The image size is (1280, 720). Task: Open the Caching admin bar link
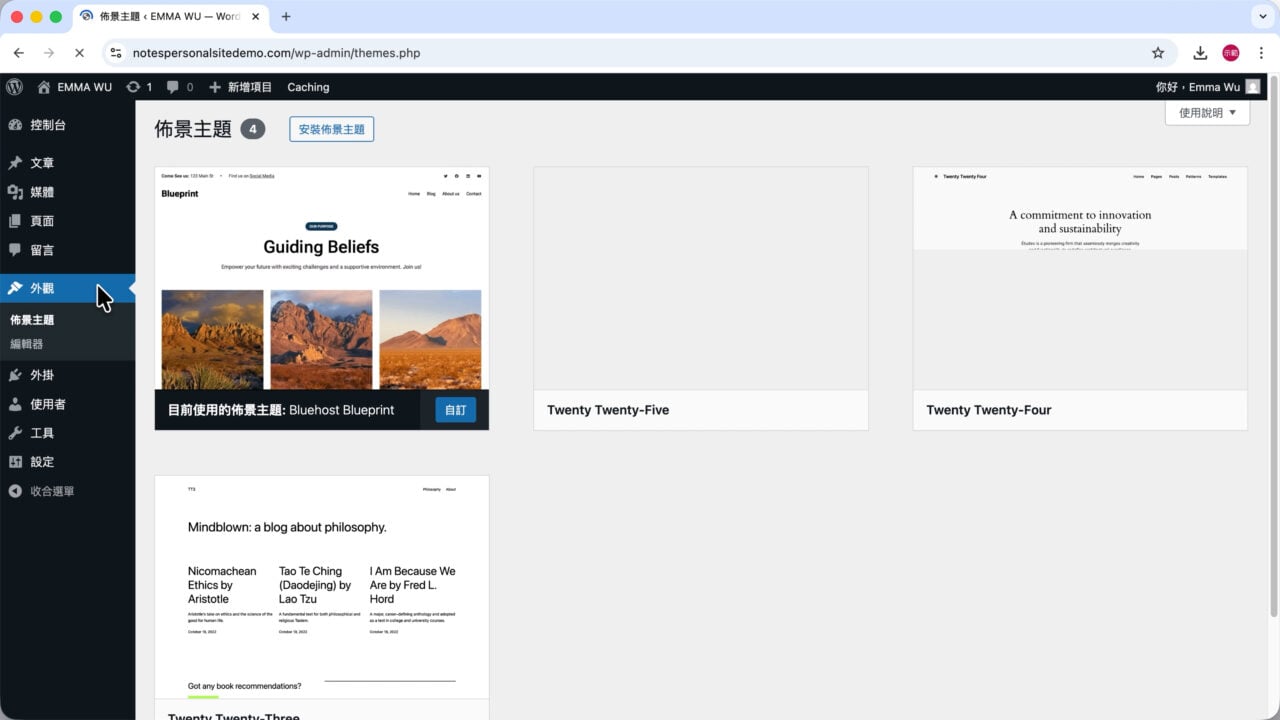click(308, 87)
